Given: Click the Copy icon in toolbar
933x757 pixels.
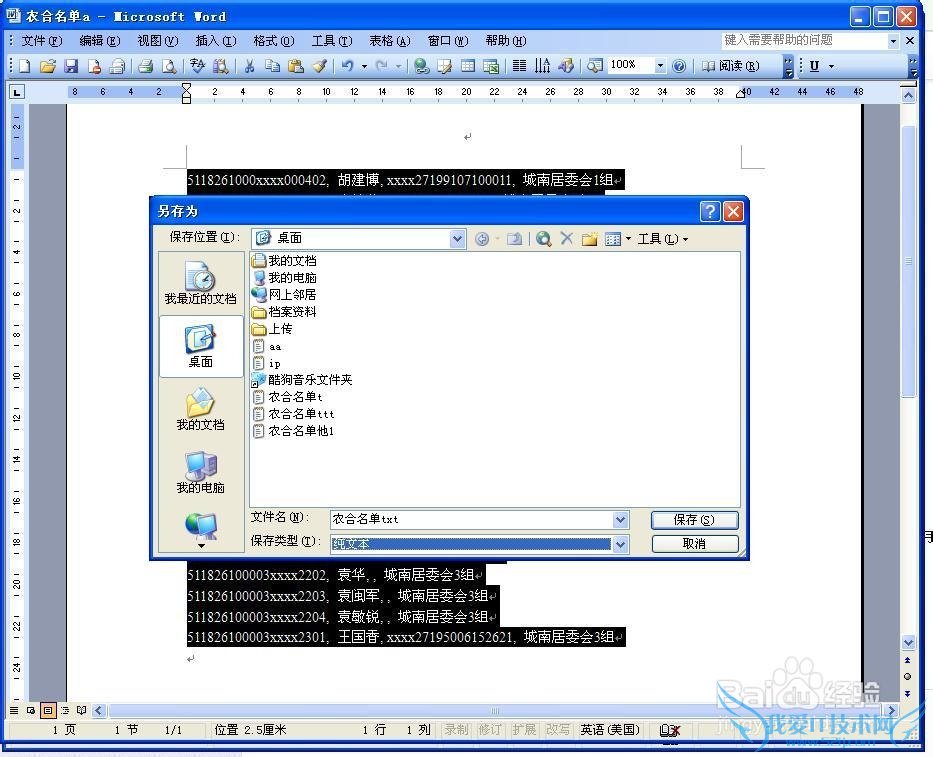Looking at the screenshot, I should (x=273, y=65).
